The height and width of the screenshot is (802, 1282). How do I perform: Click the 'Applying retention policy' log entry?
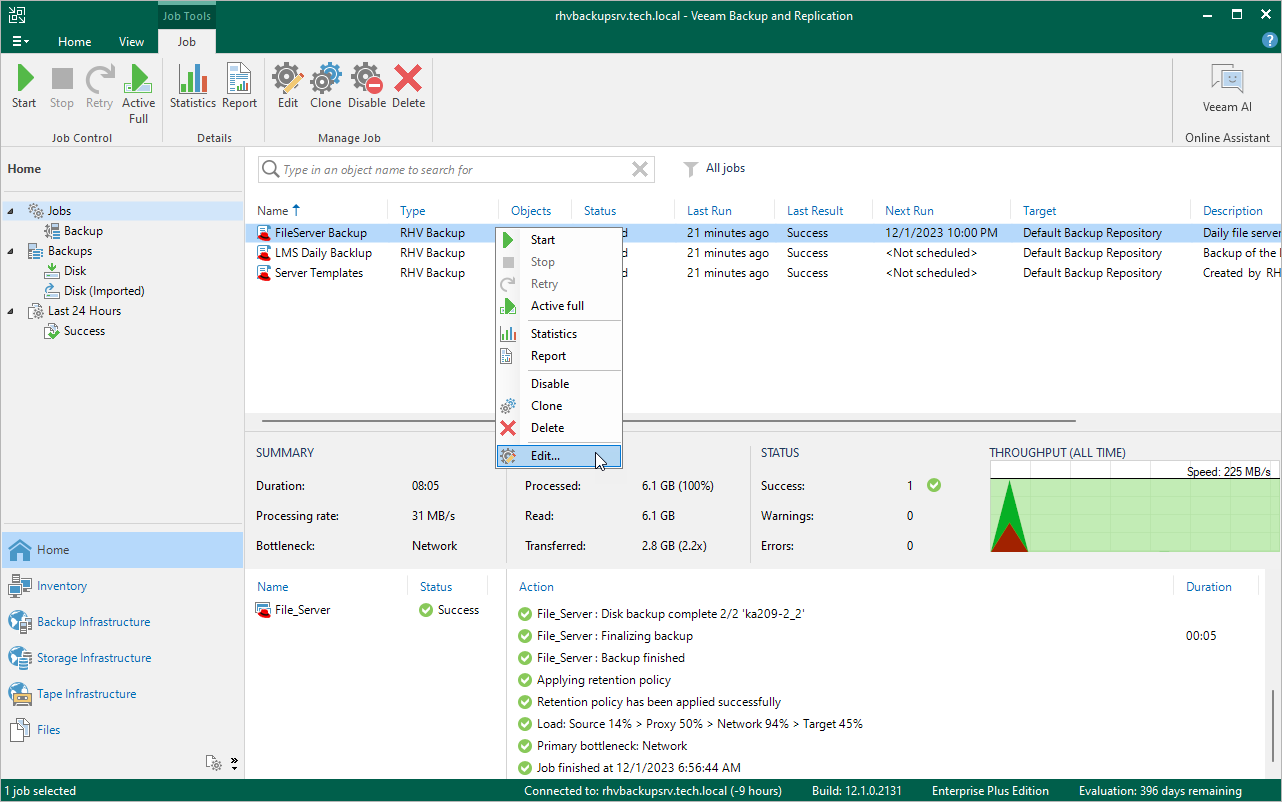click(x=604, y=680)
